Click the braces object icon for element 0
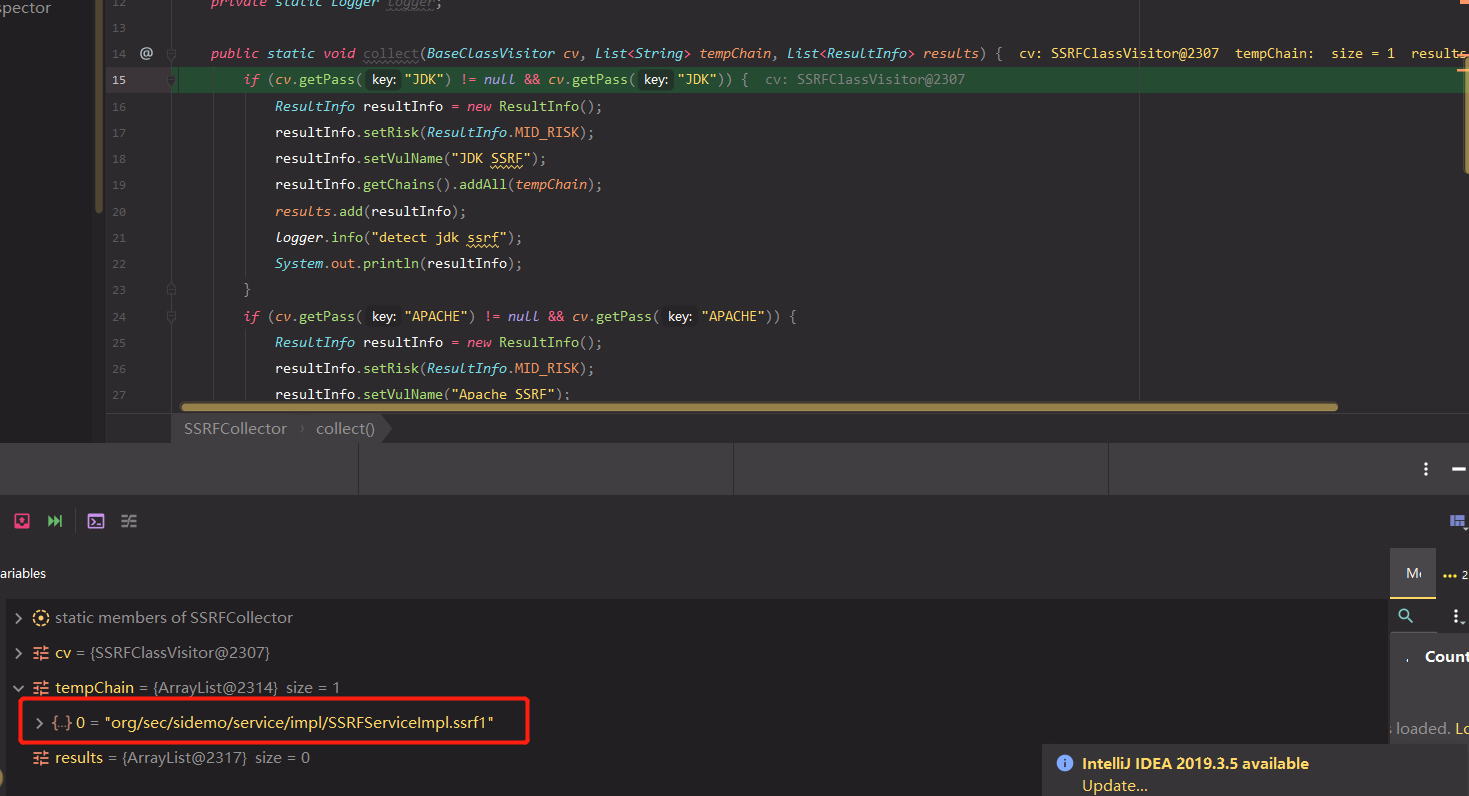The width and height of the screenshot is (1469, 796). 61,722
